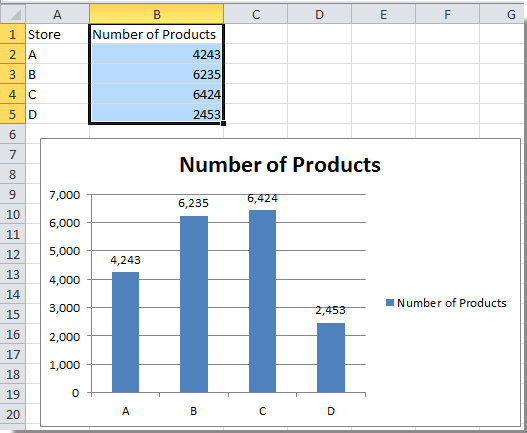Click the bar for store C
The image size is (527, 433).
point(262,301)
